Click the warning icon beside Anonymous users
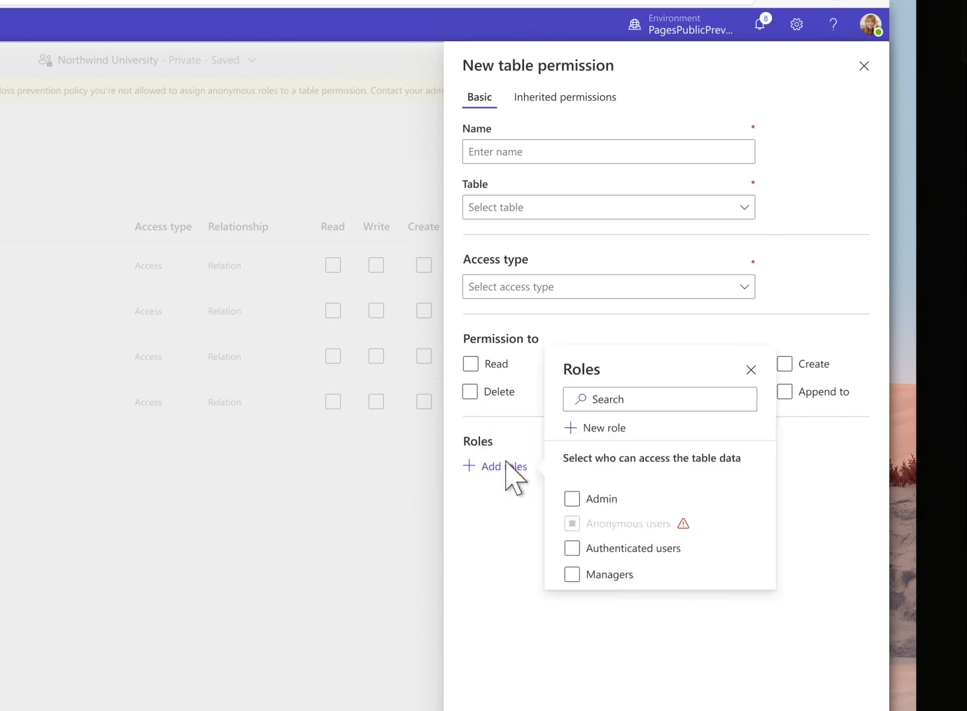 pos(683,524)
